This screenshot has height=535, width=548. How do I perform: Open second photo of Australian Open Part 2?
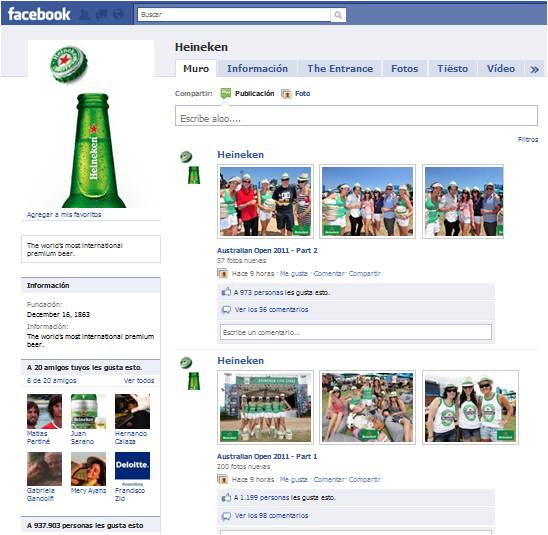tap(367, 201)
